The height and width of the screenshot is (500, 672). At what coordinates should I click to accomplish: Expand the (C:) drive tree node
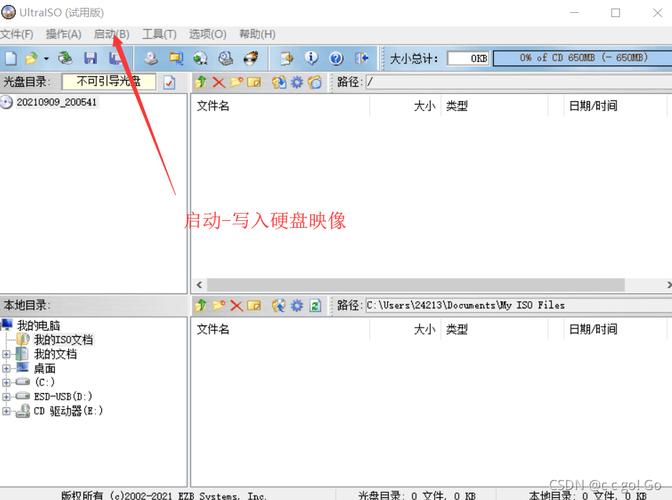click(7, 382)
